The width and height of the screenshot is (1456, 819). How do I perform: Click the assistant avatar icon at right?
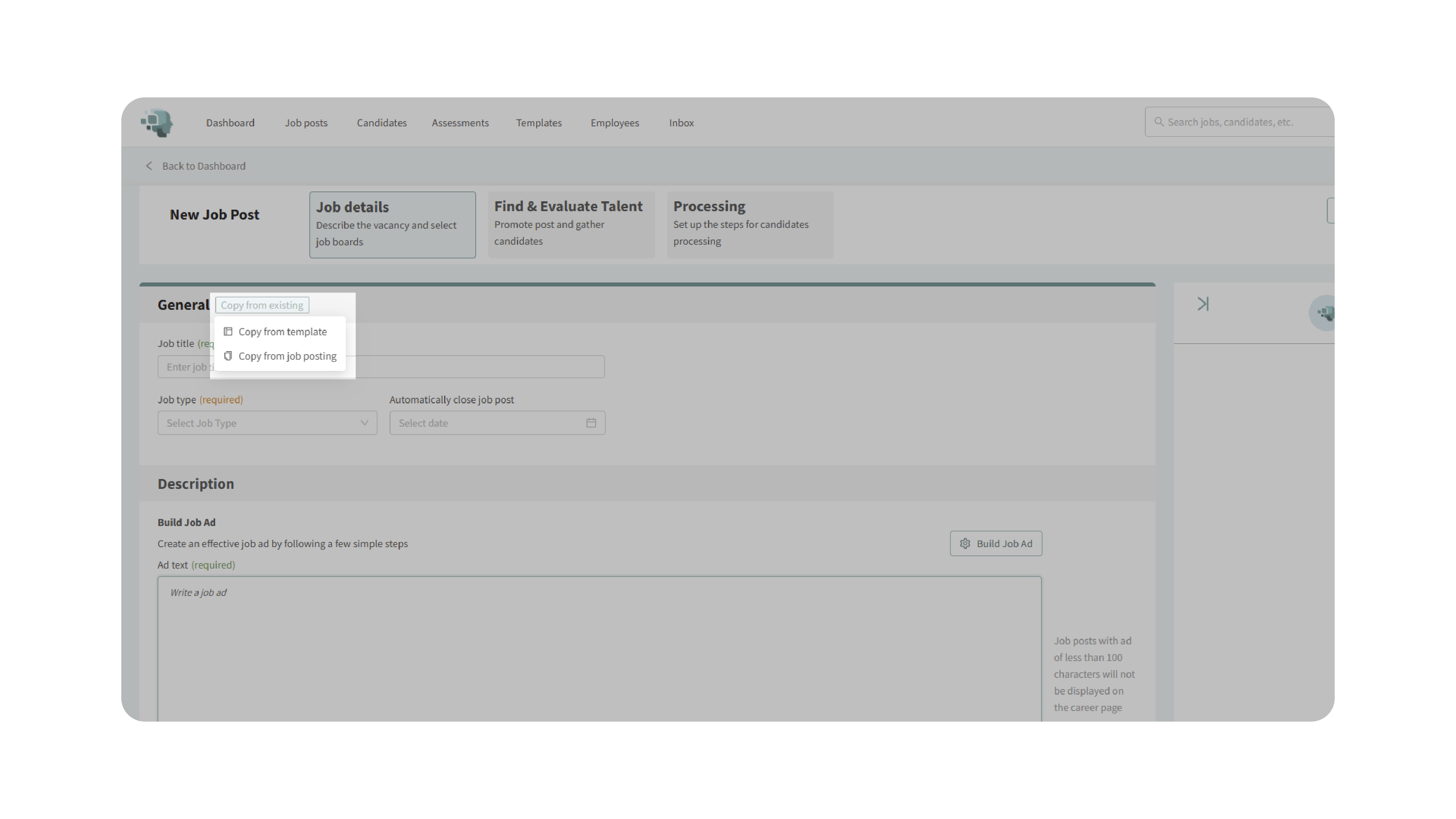(1324, 313)
